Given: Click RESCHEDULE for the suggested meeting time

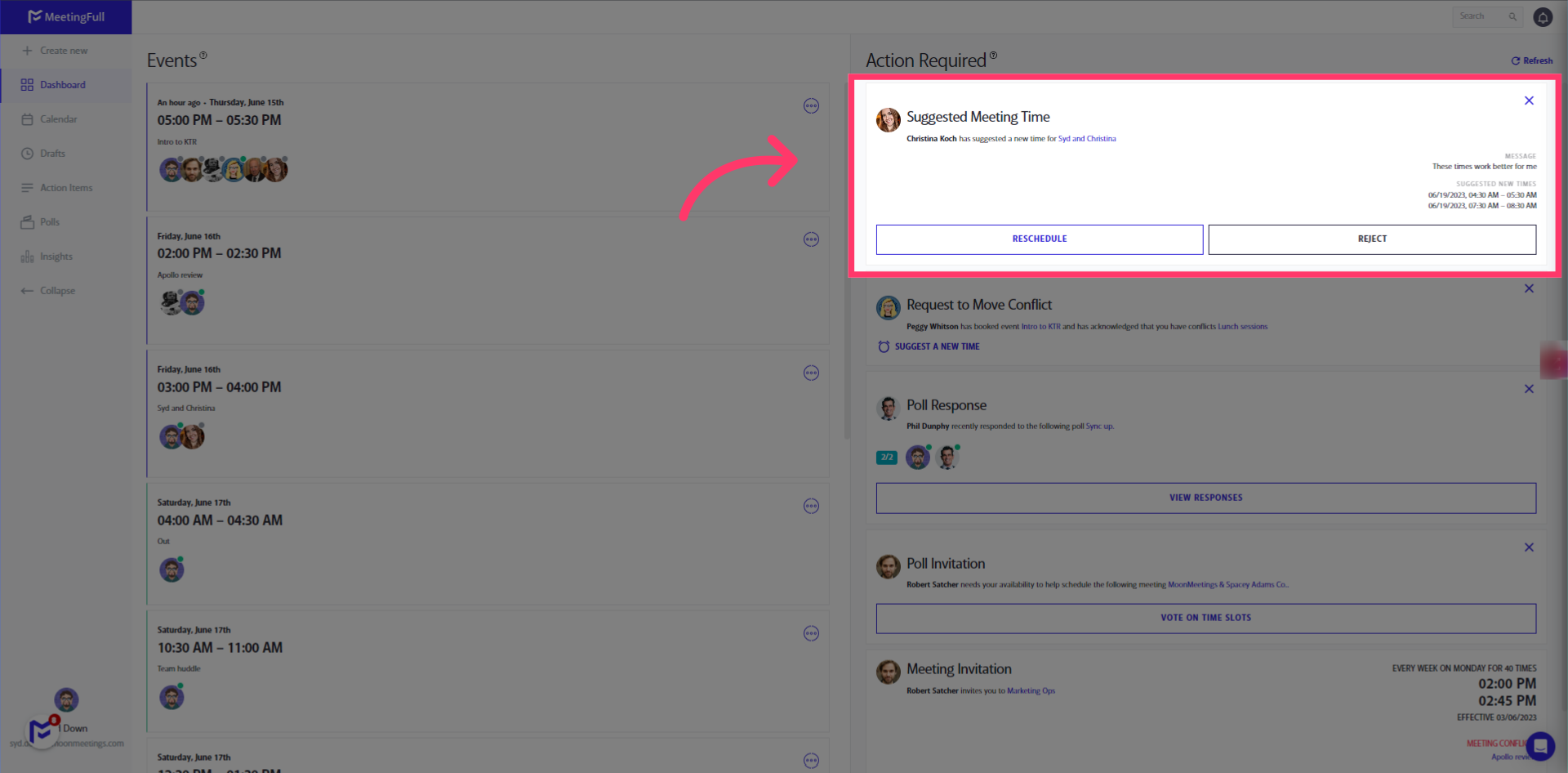Looking at the screenshot, I should point(1039,239).
